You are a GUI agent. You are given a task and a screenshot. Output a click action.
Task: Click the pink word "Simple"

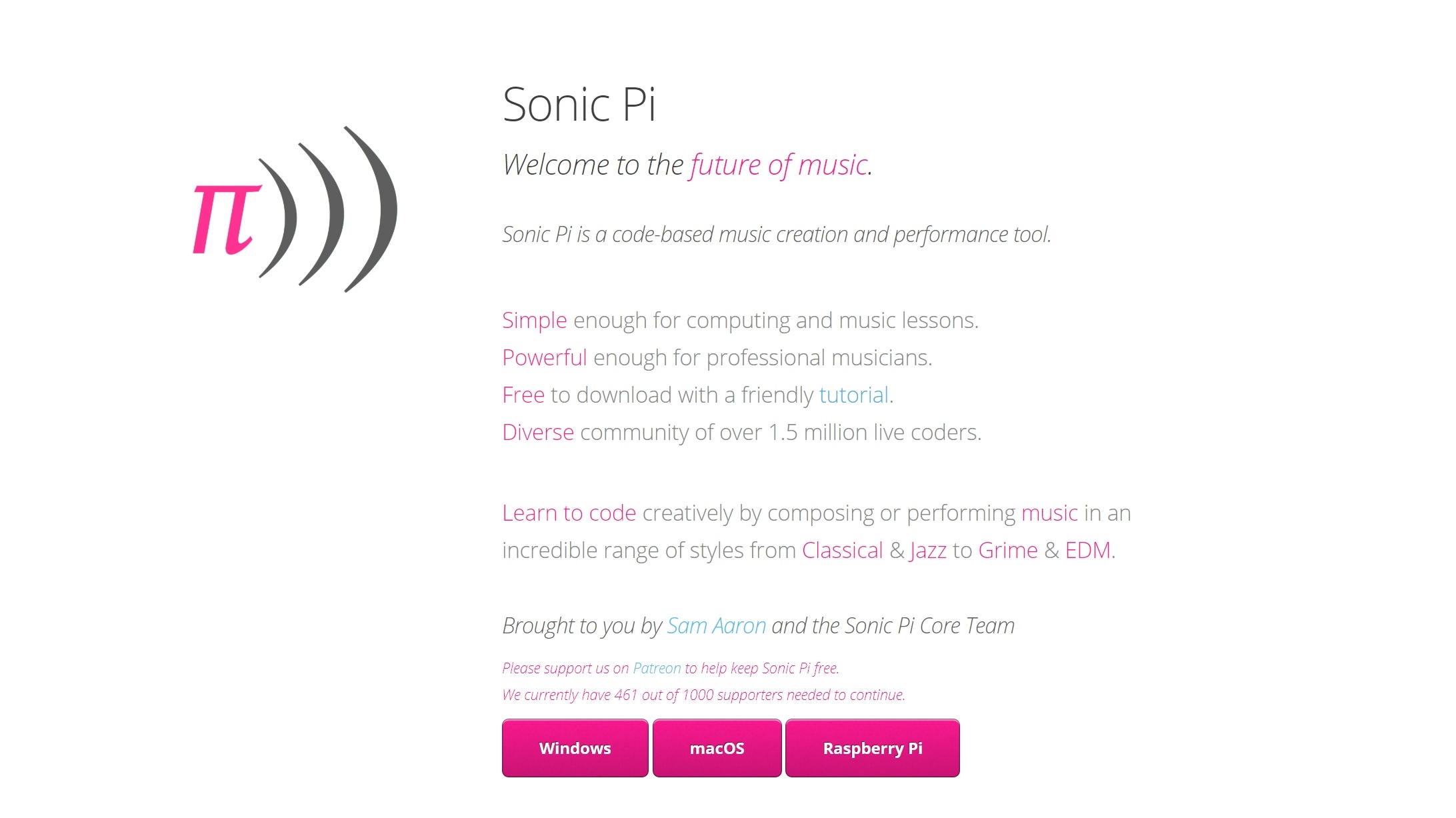coord(534,321)
